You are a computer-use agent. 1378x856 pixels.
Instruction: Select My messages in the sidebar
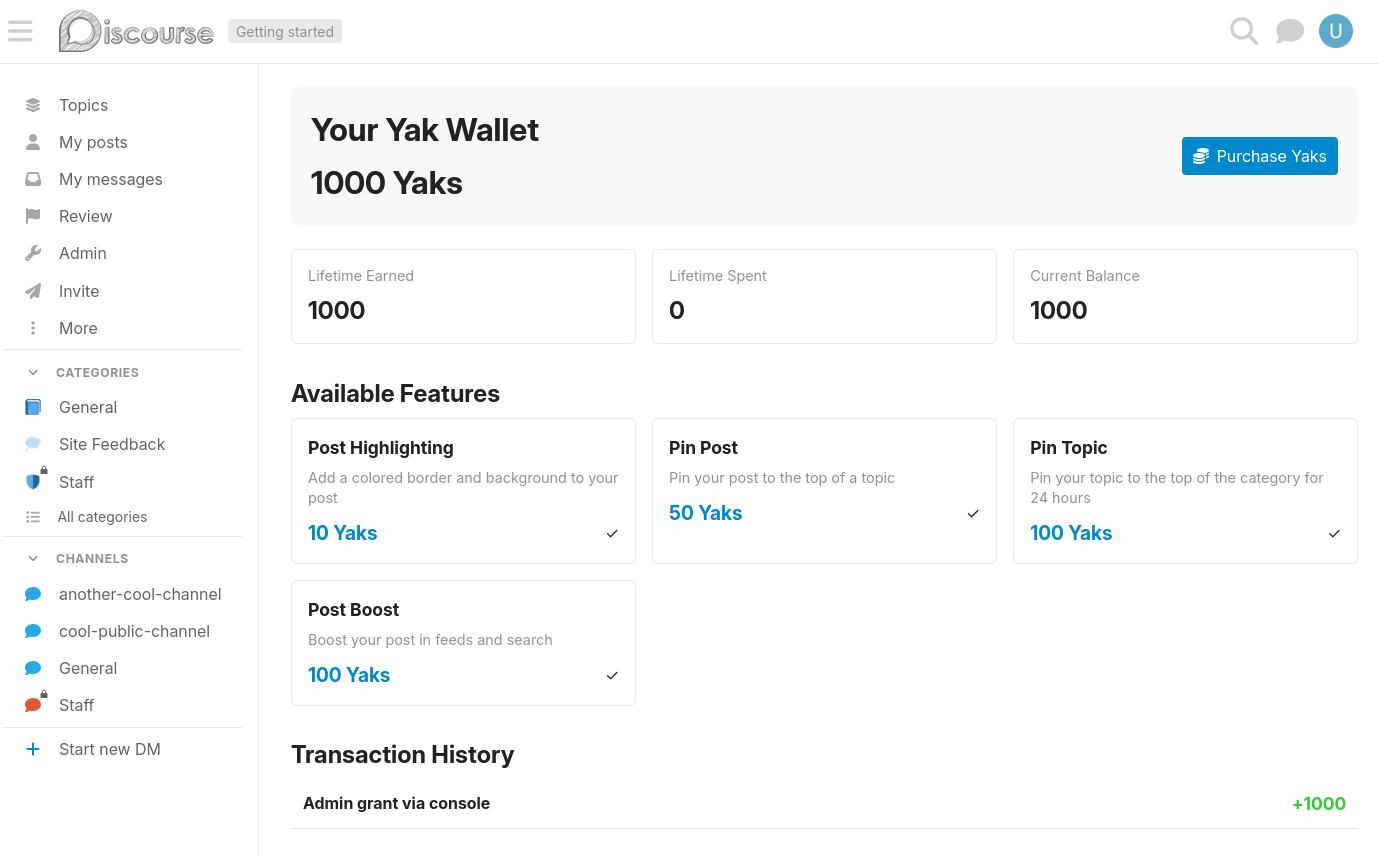click(110, 179)
